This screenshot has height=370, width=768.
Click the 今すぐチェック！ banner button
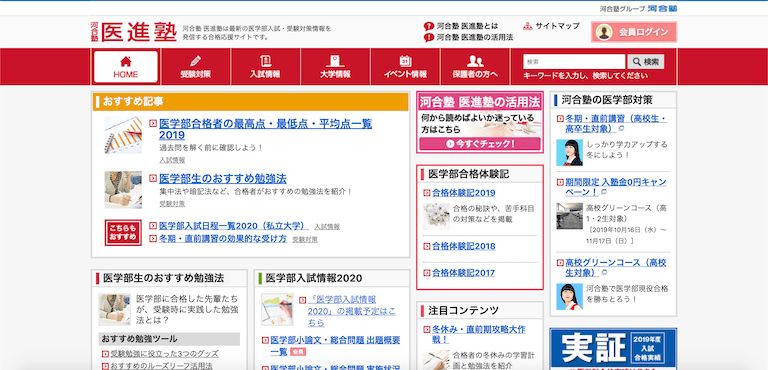tap(480, 144)
